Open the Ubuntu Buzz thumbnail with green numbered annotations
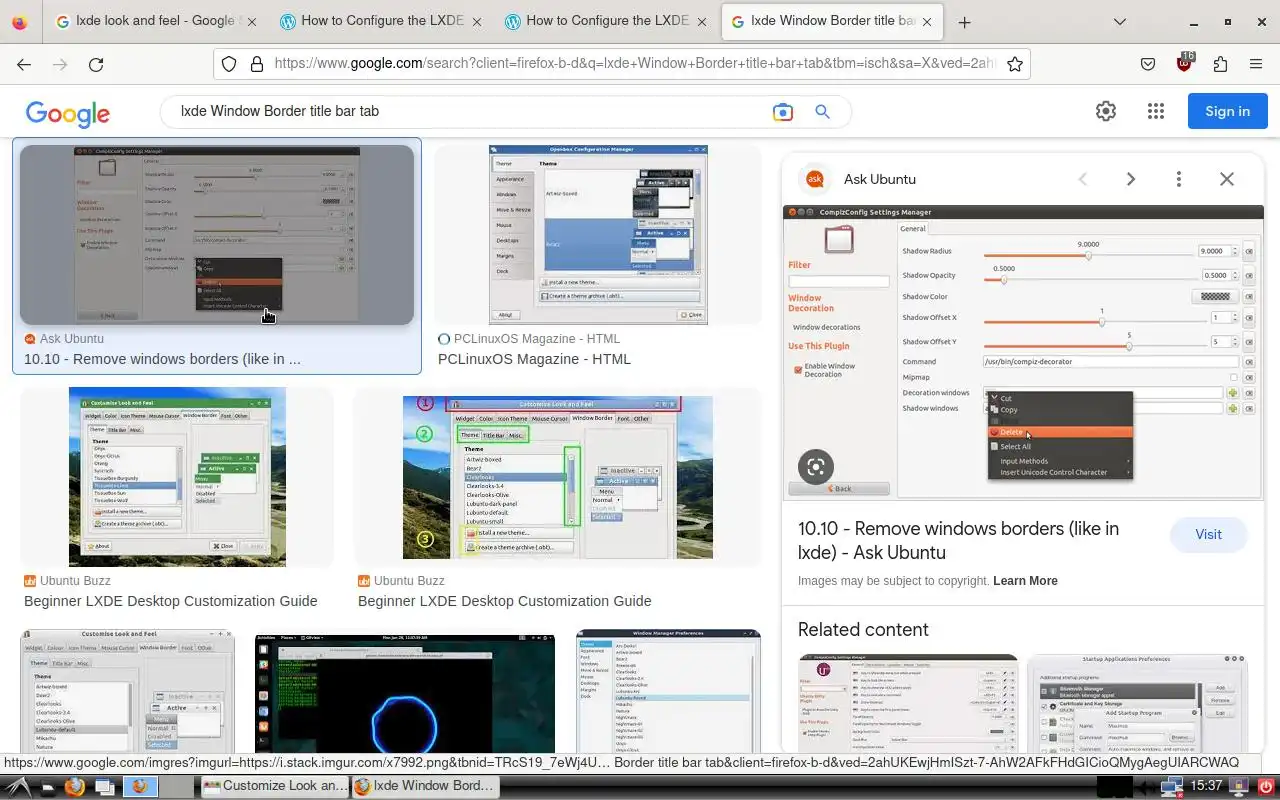This screenshot has height=800, width=1280. [558, 477]
